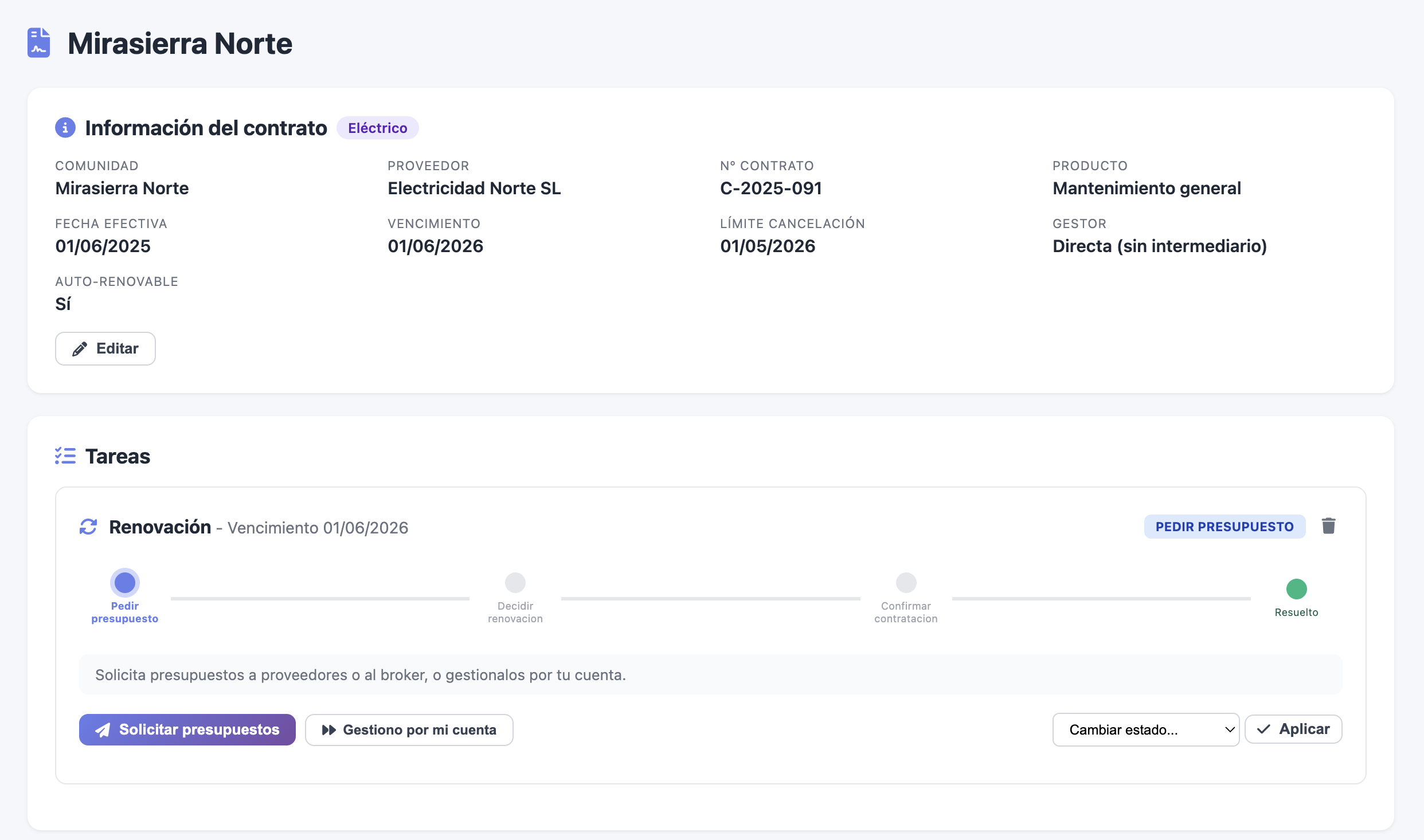Click Solicitar presupuestos button
The image size is (1424, 840).
[x=187, y=729]
